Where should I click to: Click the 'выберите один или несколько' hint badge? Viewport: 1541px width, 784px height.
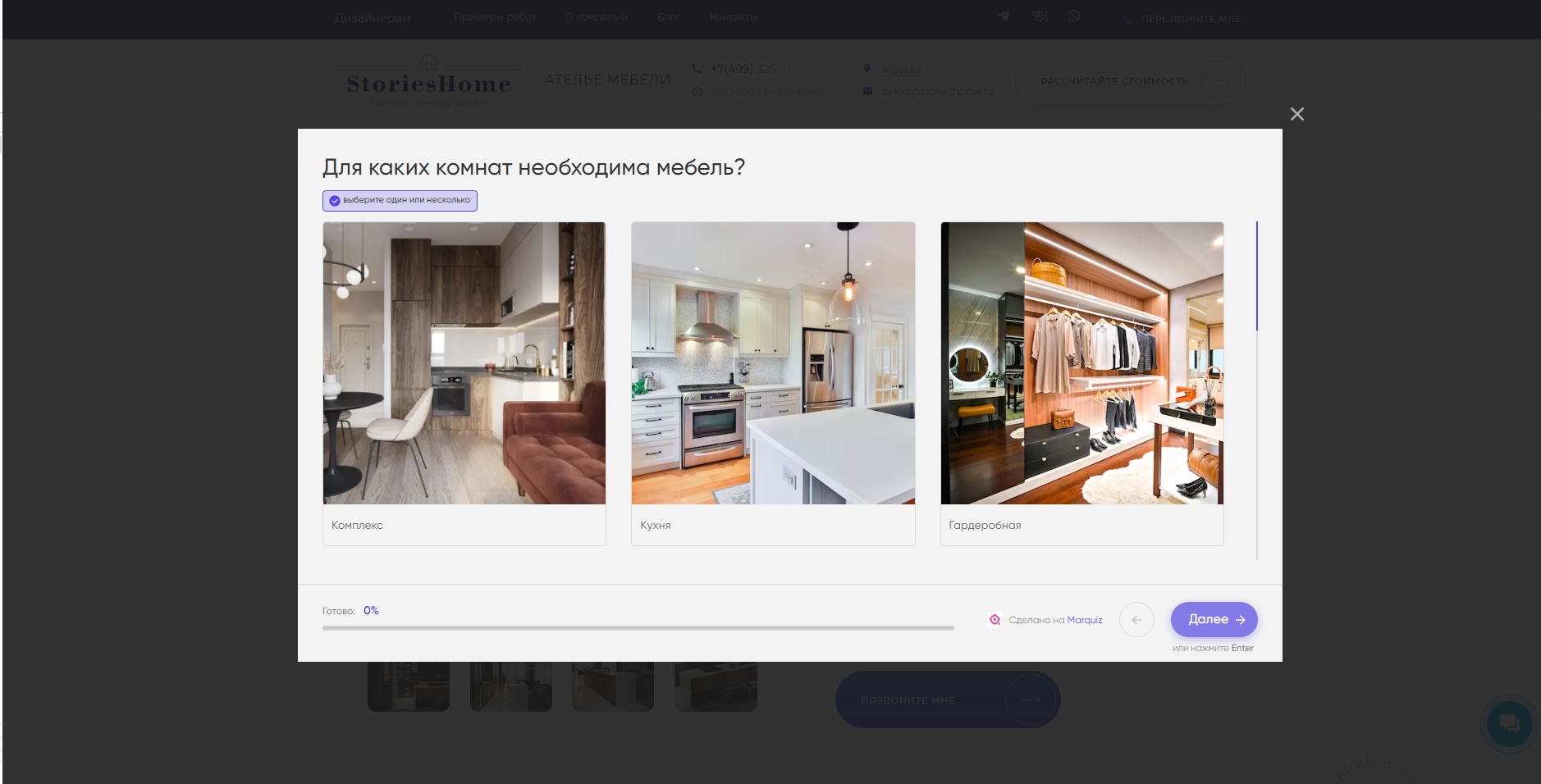tap(400, 200)
